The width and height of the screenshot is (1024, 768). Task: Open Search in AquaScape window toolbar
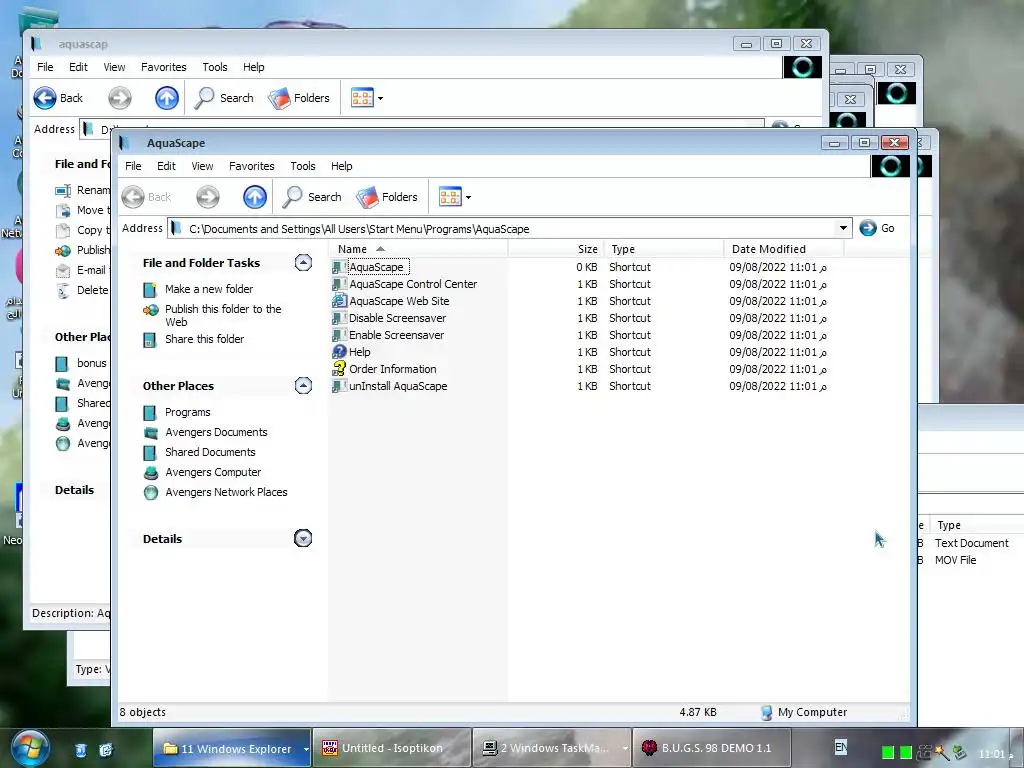(312, 197)
